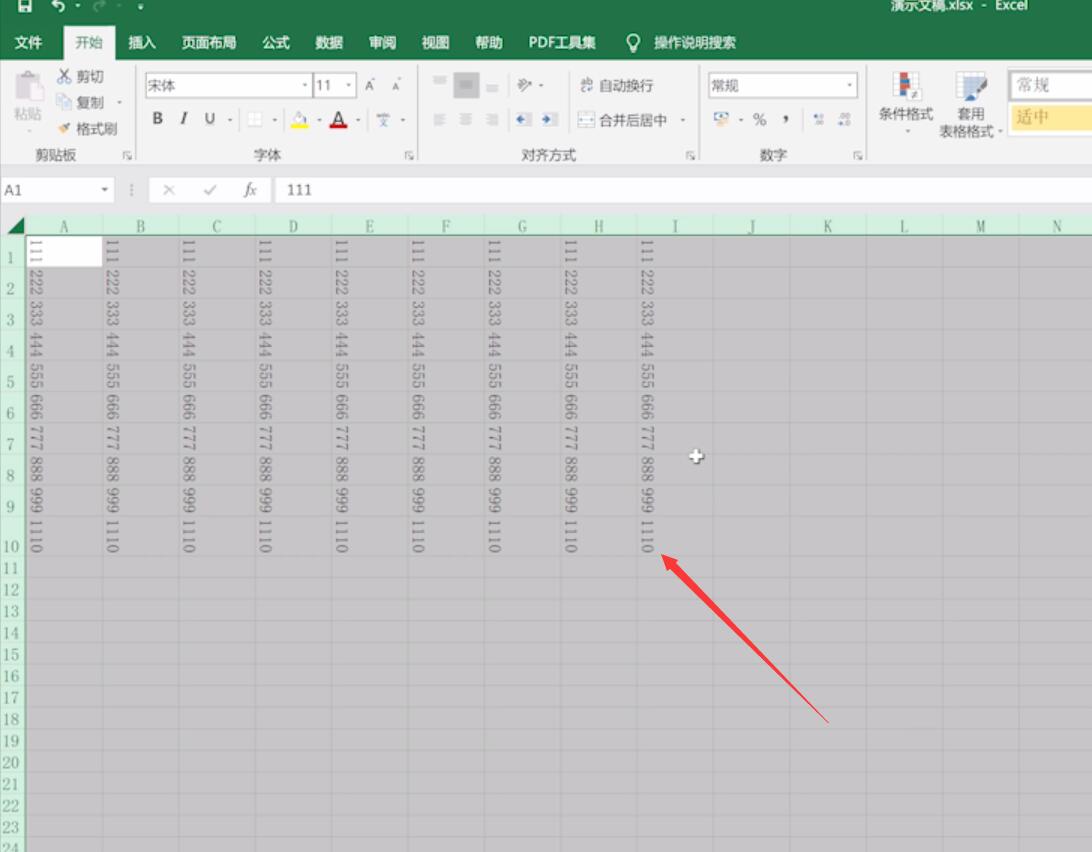
Task: Click the Select All corner triangle
Action: pyautogui.click(x=15, y=225)
